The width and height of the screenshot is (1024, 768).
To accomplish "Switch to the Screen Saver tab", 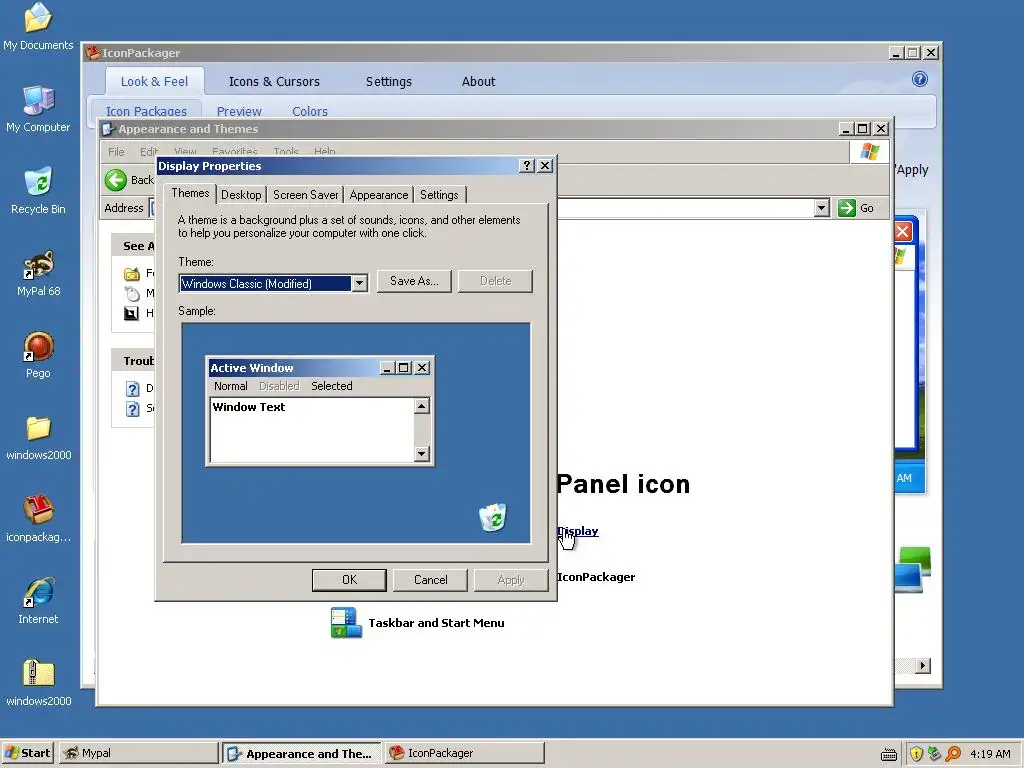I will click(306, 195).
